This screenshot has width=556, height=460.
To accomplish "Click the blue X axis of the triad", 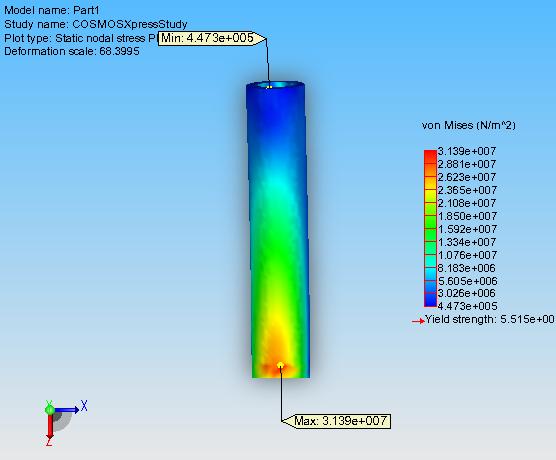I will tap(68, 410).
